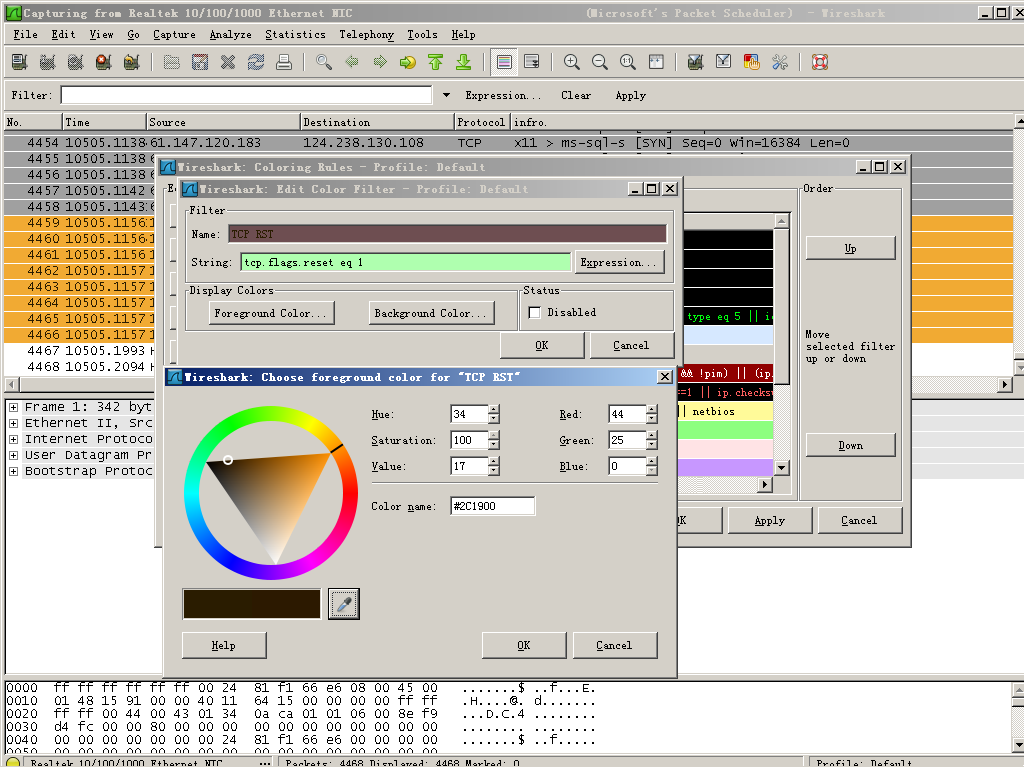Viewport: 1024px width, 768px height.
Task: Open the Analyze menu
Action: [231, 35]
